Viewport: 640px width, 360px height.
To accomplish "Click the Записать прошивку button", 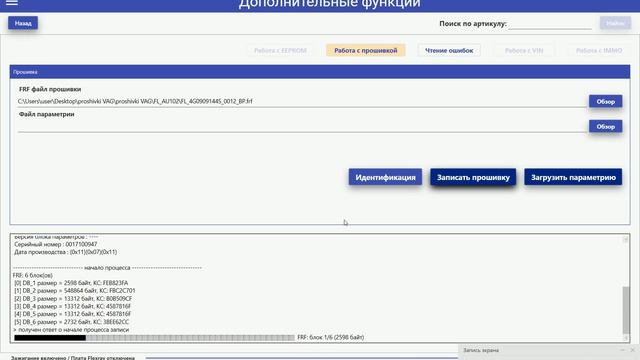I will pyautogui.click(x=473, y=177).
